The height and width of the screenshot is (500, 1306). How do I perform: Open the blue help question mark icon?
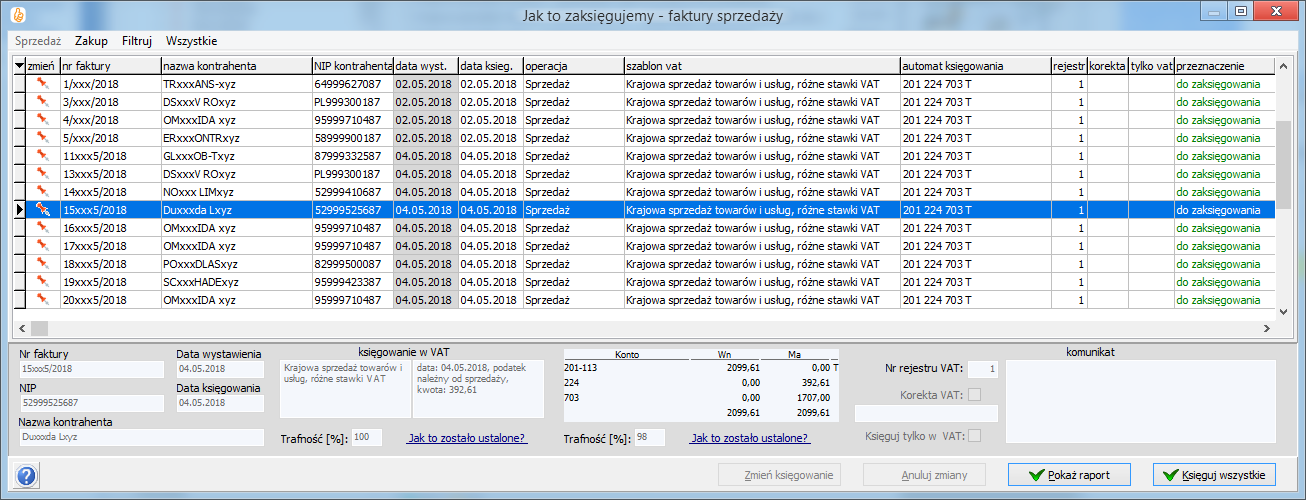[27, 475]
